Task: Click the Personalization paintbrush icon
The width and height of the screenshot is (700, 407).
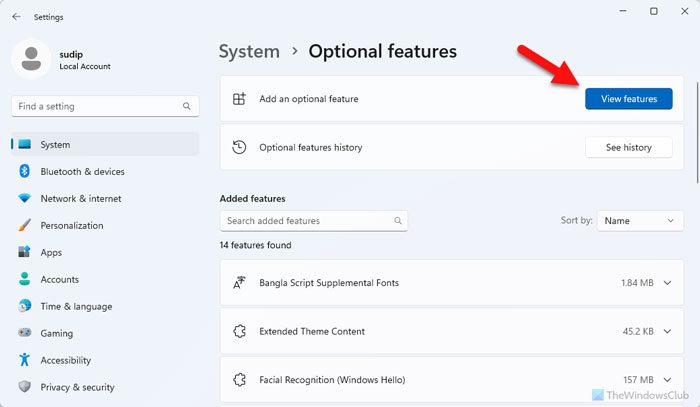Action: click(x=25, y=225)
